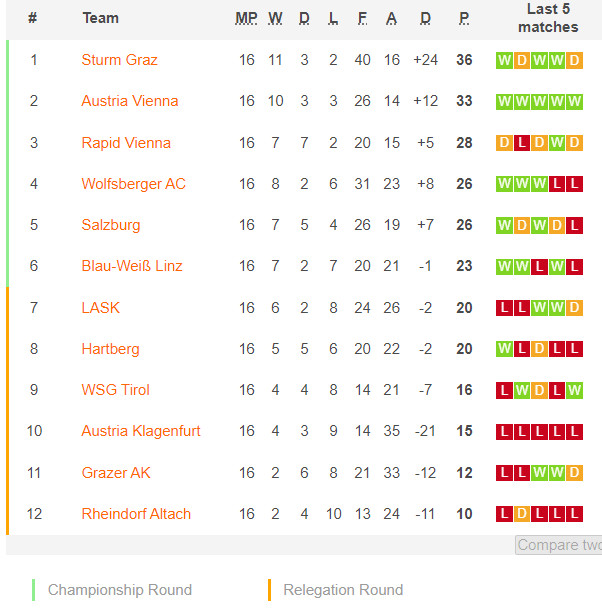Image resolution: width=602 pixels, height=611 pixels.
Task: Click Hartberg's green W result badge
Action: click(x=504, y=349)
